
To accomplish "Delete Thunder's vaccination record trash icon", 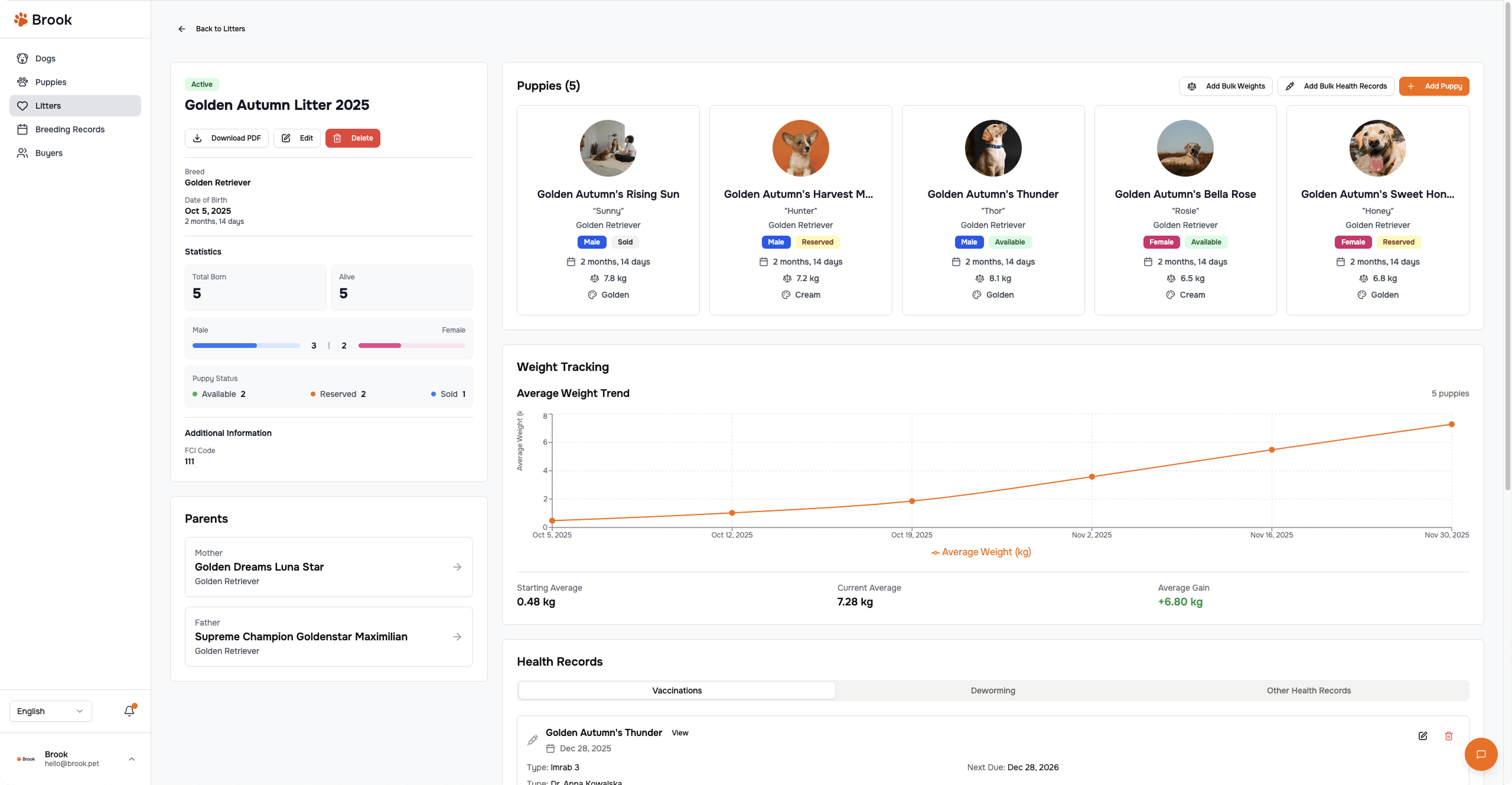I will 1449,736.
